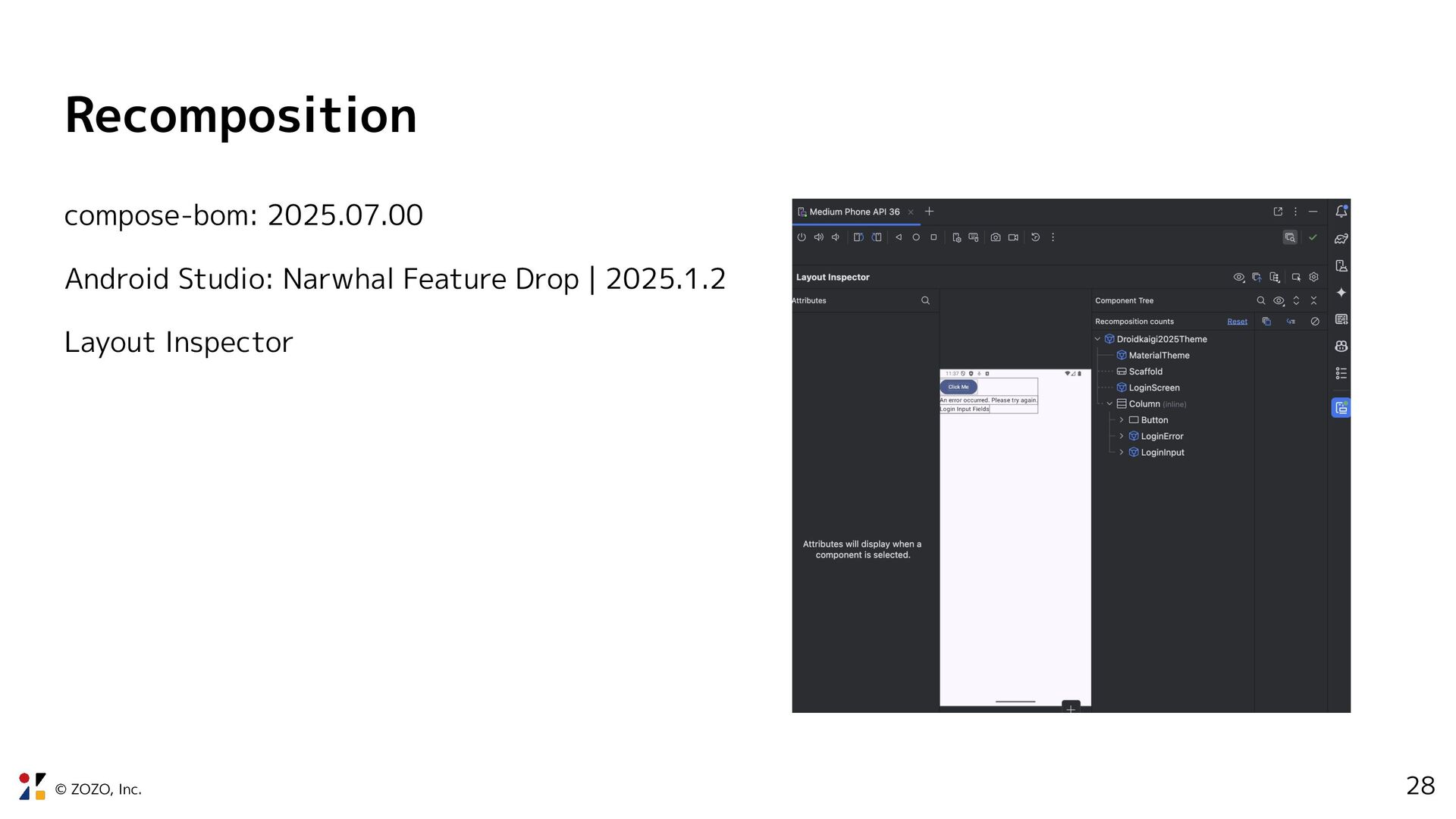Expand the LoginError node chevron

point(1122,436)
